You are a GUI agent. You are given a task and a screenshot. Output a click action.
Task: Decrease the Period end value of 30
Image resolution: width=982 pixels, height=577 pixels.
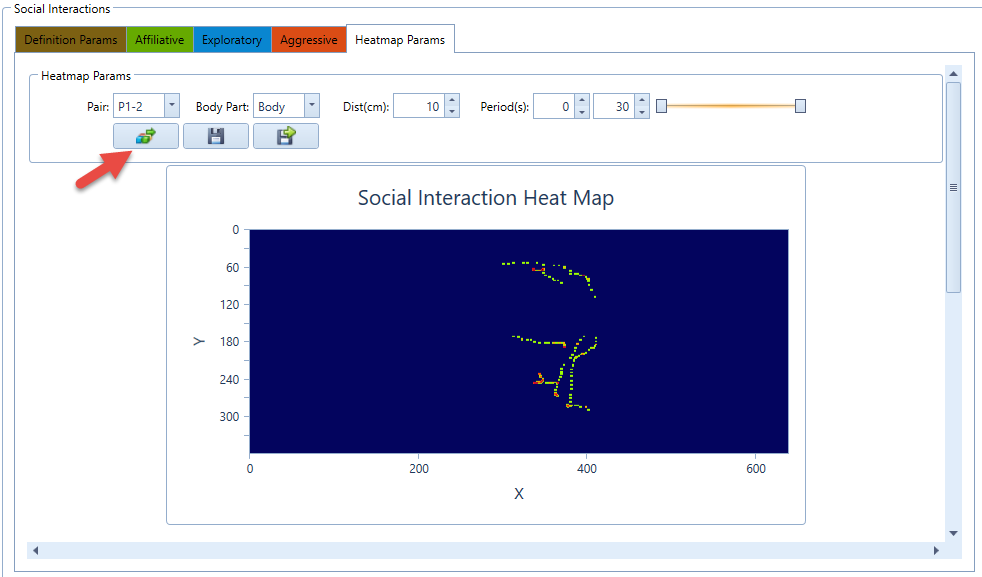tap(642, 112)
